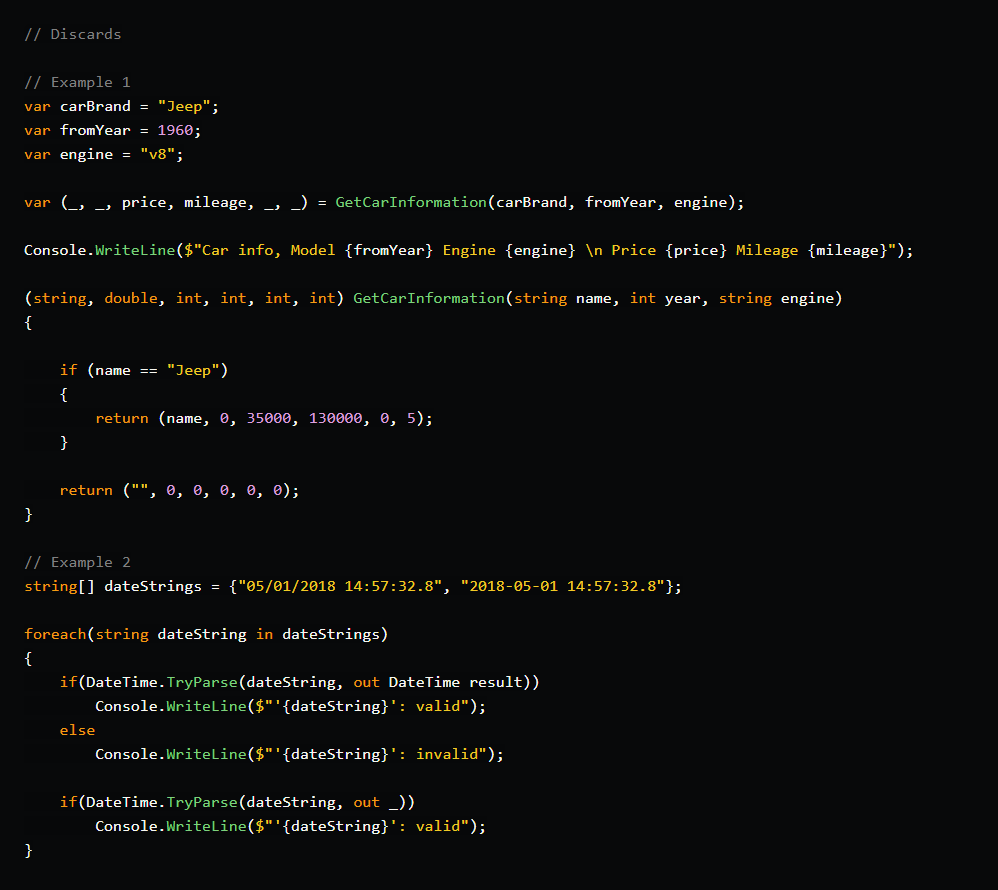This screenshot has height=890, width=998.
Task: Click the 'mileage' variable in the tuple deconstruction
Action: [x=215, y=202]
